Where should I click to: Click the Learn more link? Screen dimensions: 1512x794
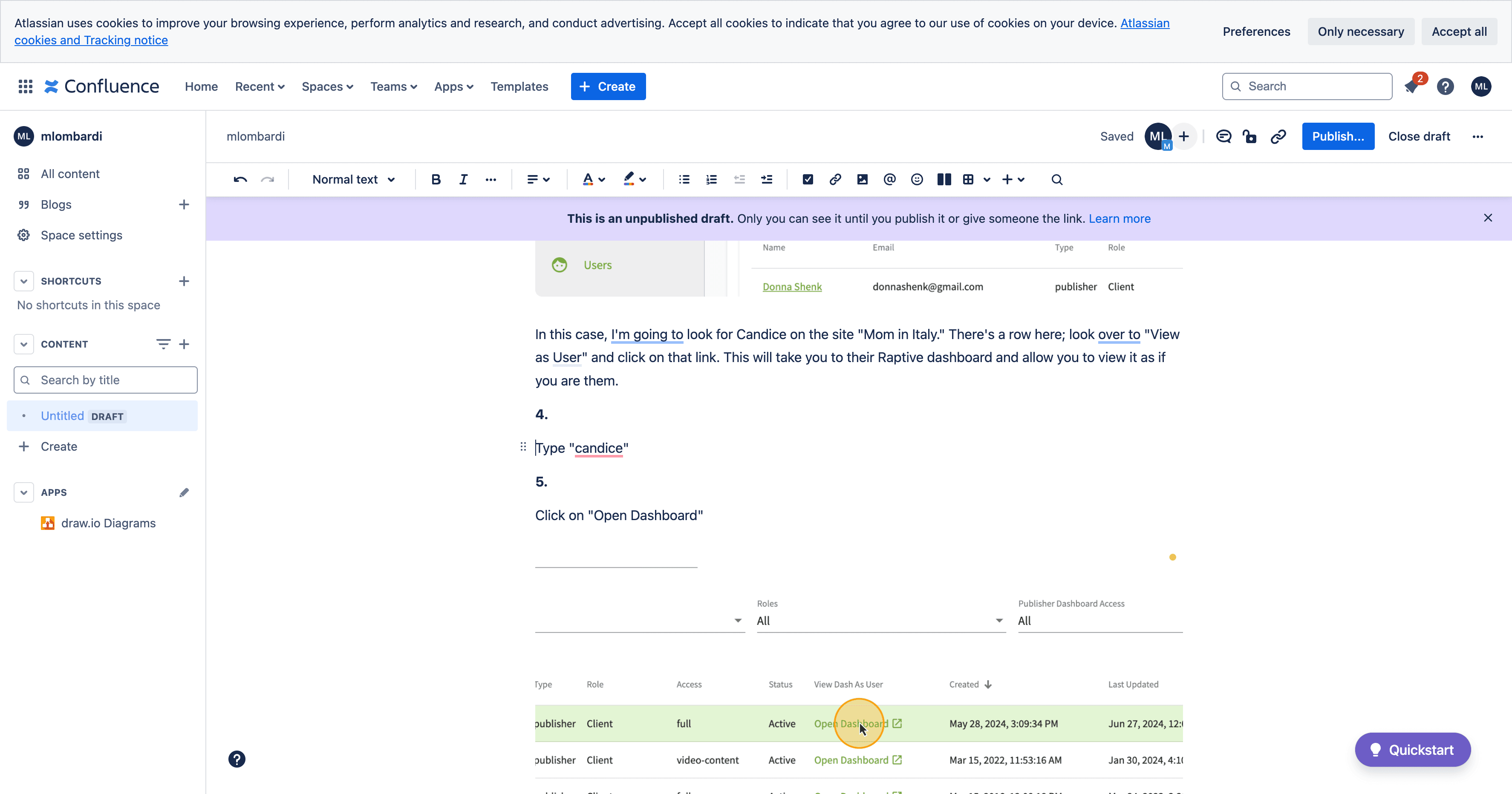pos(1120,219)
